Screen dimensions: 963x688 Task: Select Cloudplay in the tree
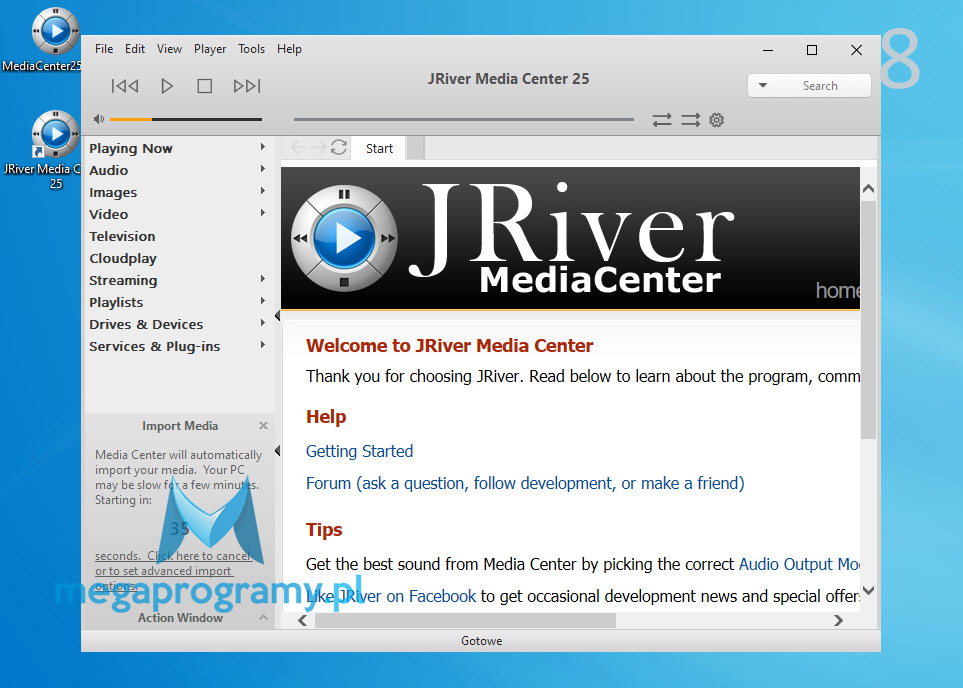123,259
